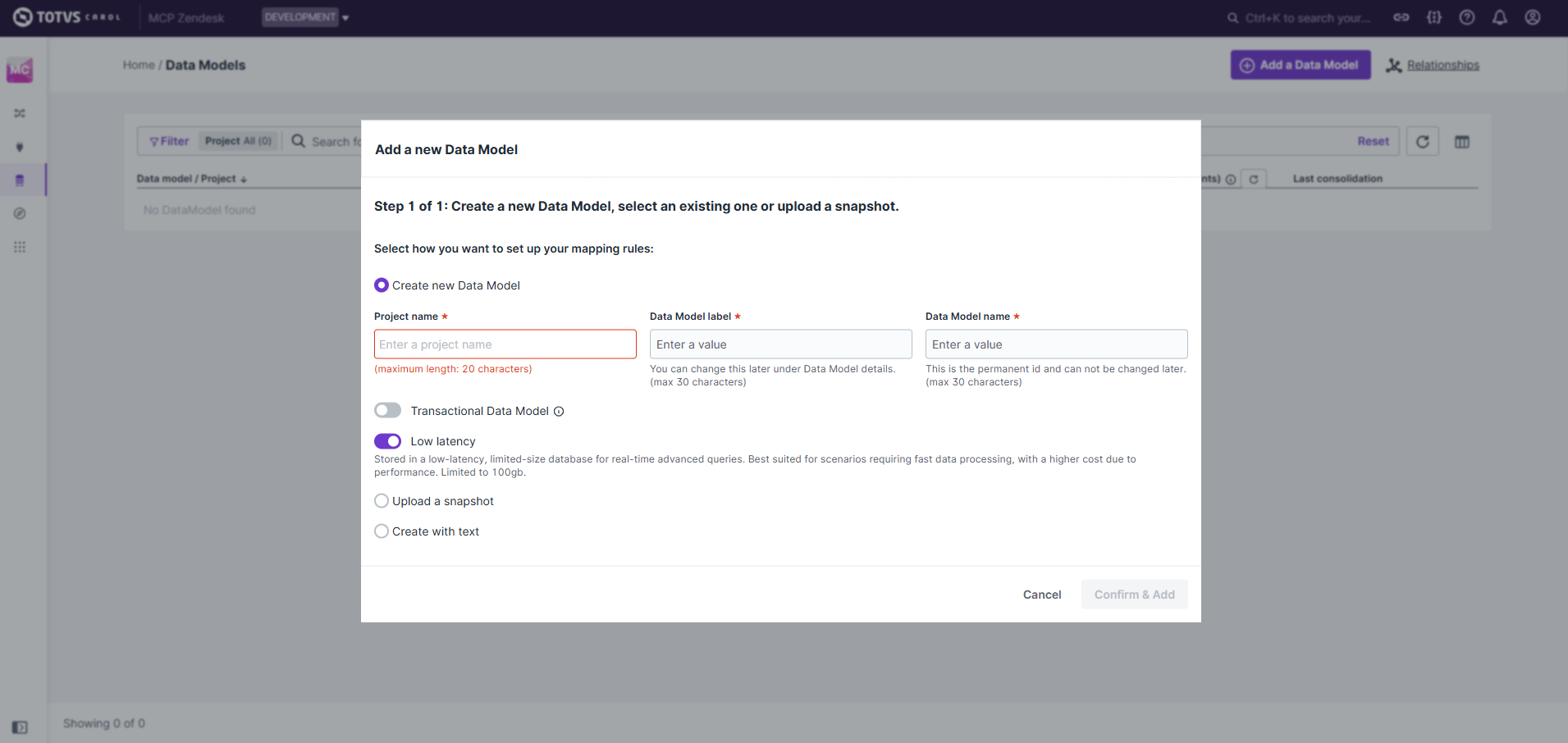This screenshot has height=743, width=1568.
Task: Open the Project All filter dropdown
Action: 238,141
